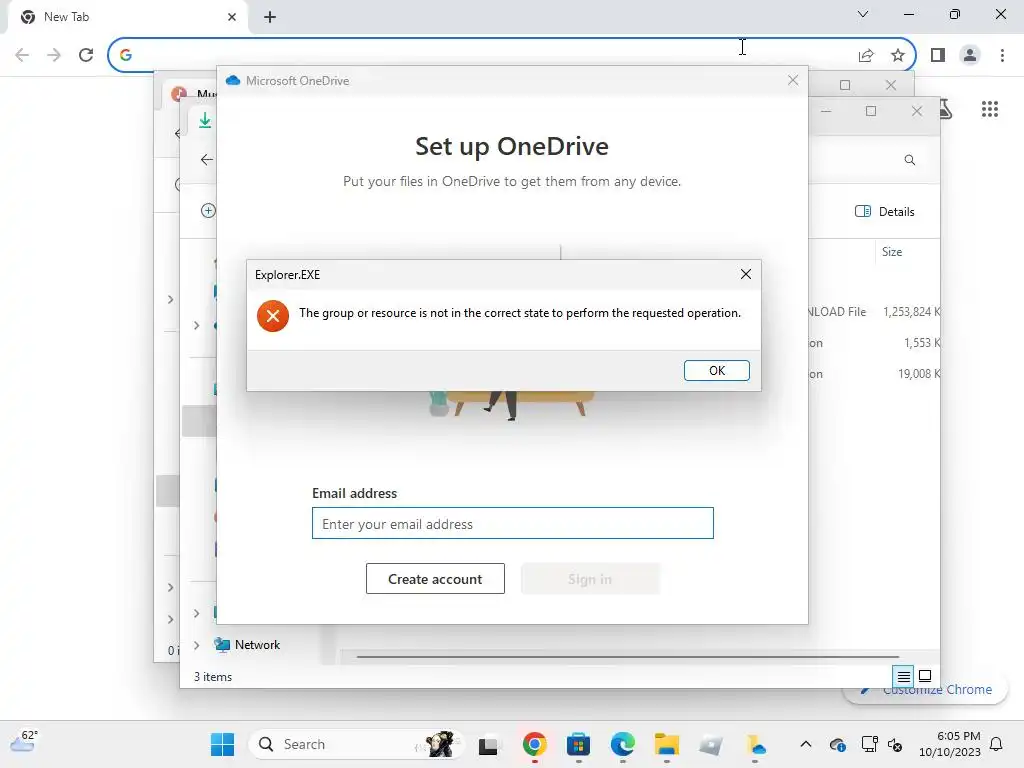Select the file sized 1,553 KB
1024x768 pixels.
[874, 343]
